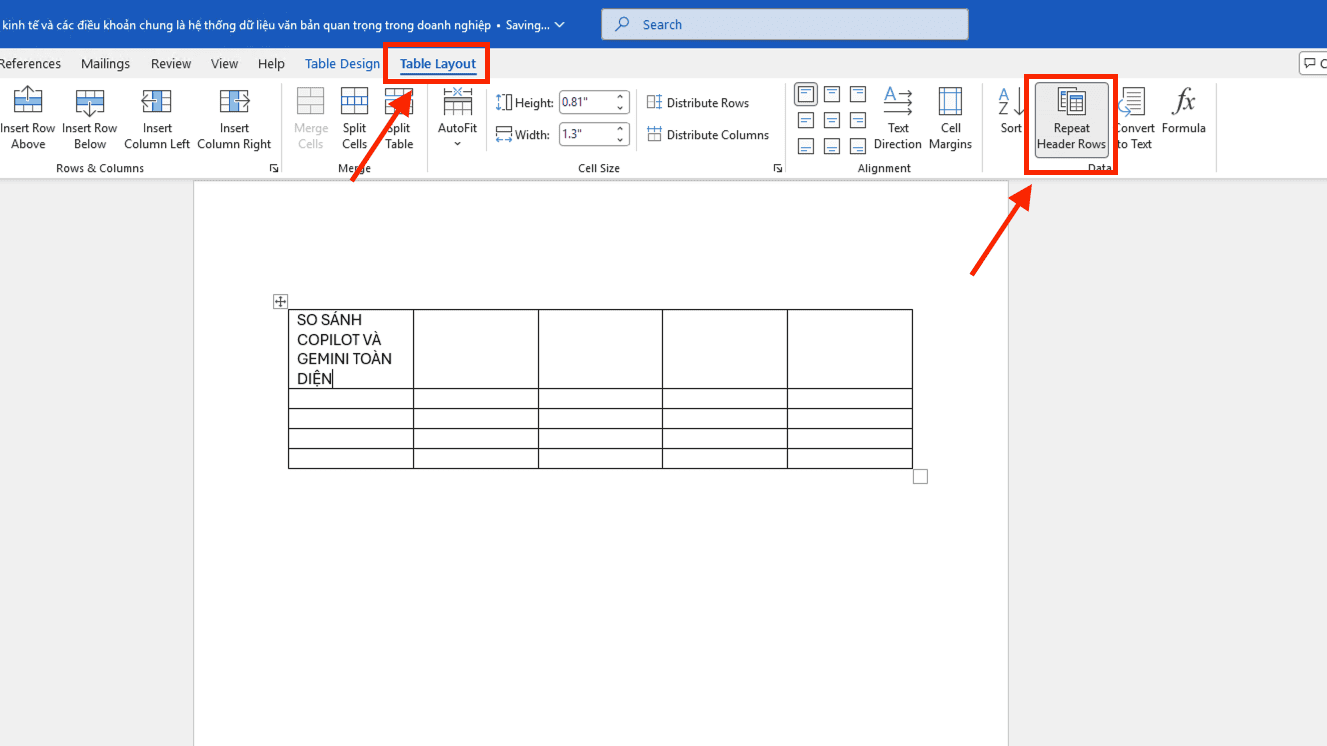
Task: Select Align Top Center alignment
Action: click(x=832, y=95)
